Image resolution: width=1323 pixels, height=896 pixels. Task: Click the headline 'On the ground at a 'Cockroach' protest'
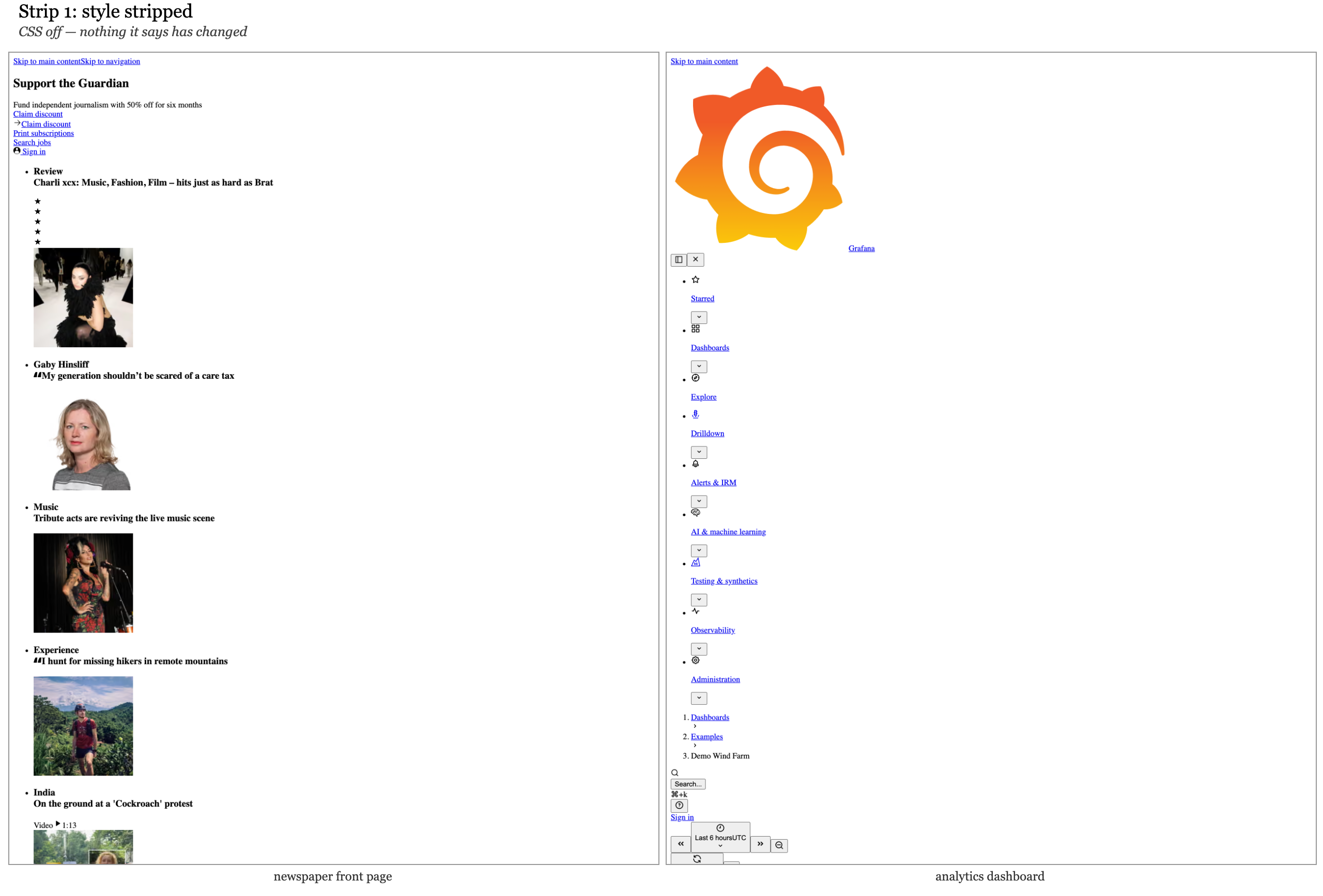pos(113,804)
